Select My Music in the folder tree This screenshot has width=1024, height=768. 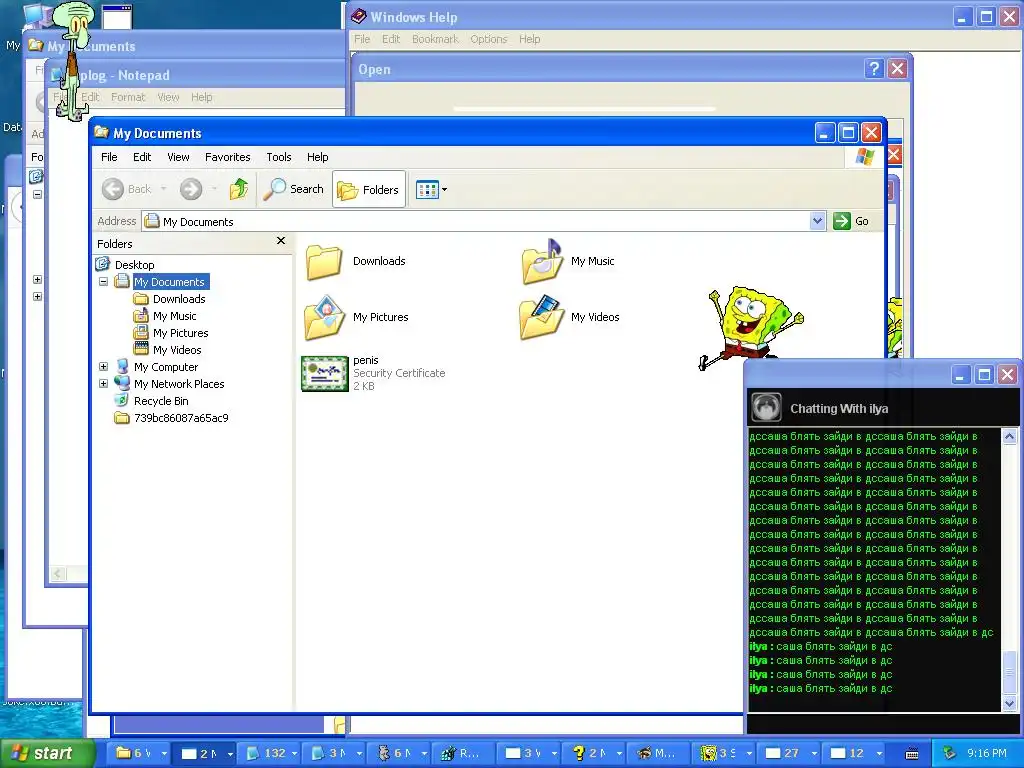[174, 316]
